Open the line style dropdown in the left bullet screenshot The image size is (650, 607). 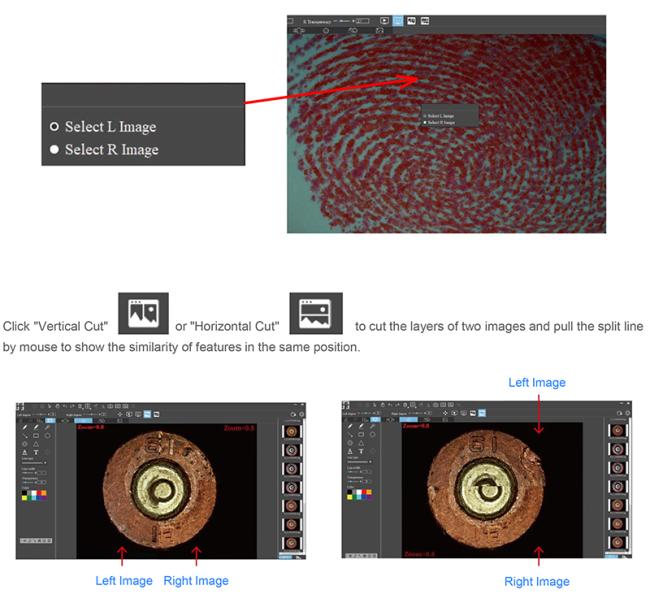click(35, 463)
